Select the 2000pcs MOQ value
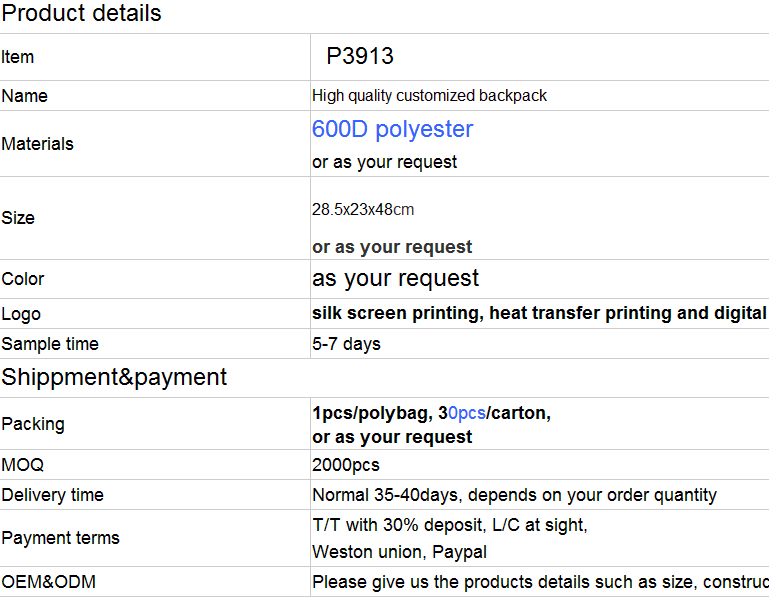 pyautogui.click(x=346, y=465)
